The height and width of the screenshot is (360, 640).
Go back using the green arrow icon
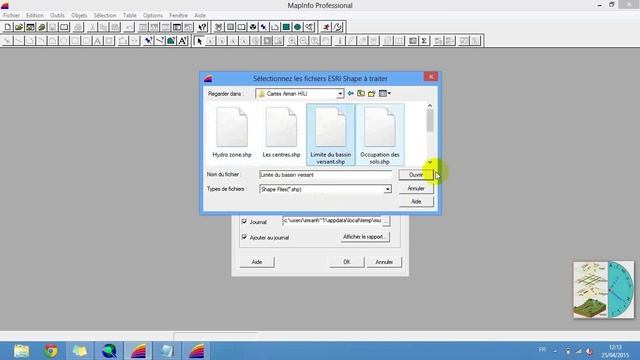click(x=351, y=93)
